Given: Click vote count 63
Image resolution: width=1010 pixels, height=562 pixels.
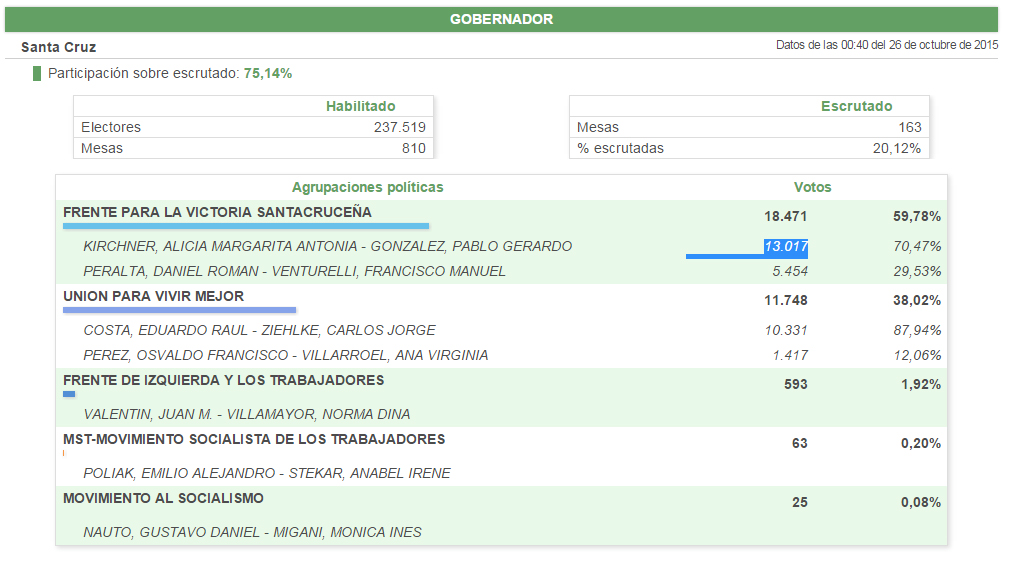Looking at the screenshot, I should tap(799, 443).
